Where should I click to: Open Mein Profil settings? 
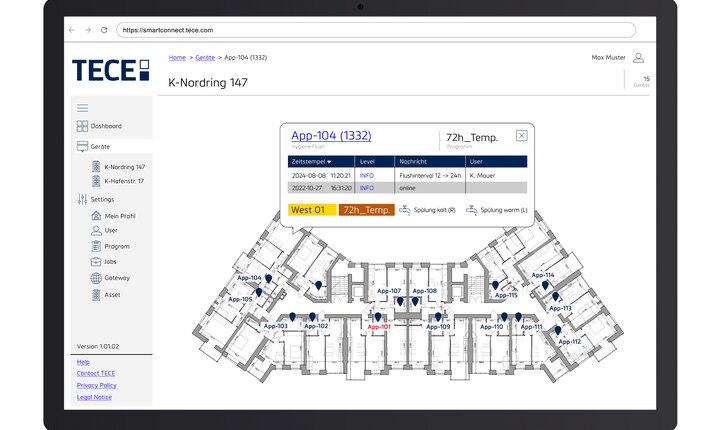tap(119, 215)
